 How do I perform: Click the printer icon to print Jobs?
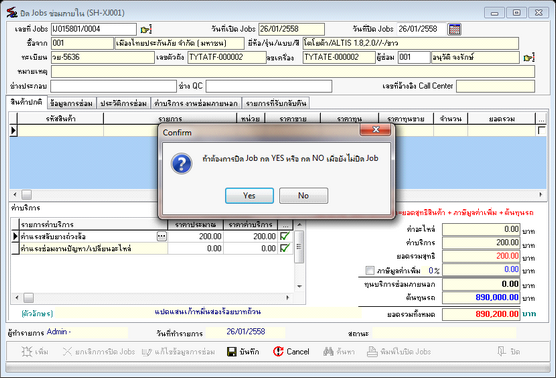tap(372, 351)
